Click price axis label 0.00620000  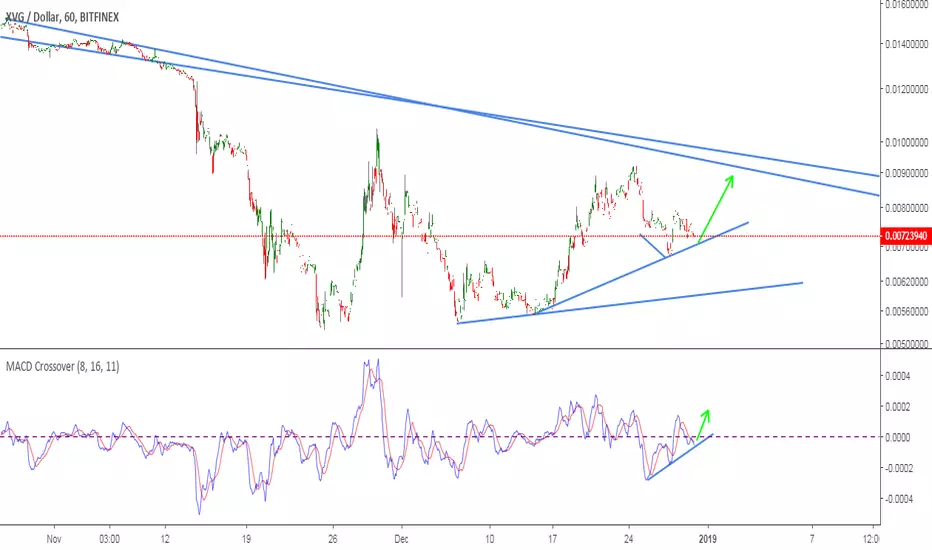[906, 282]
